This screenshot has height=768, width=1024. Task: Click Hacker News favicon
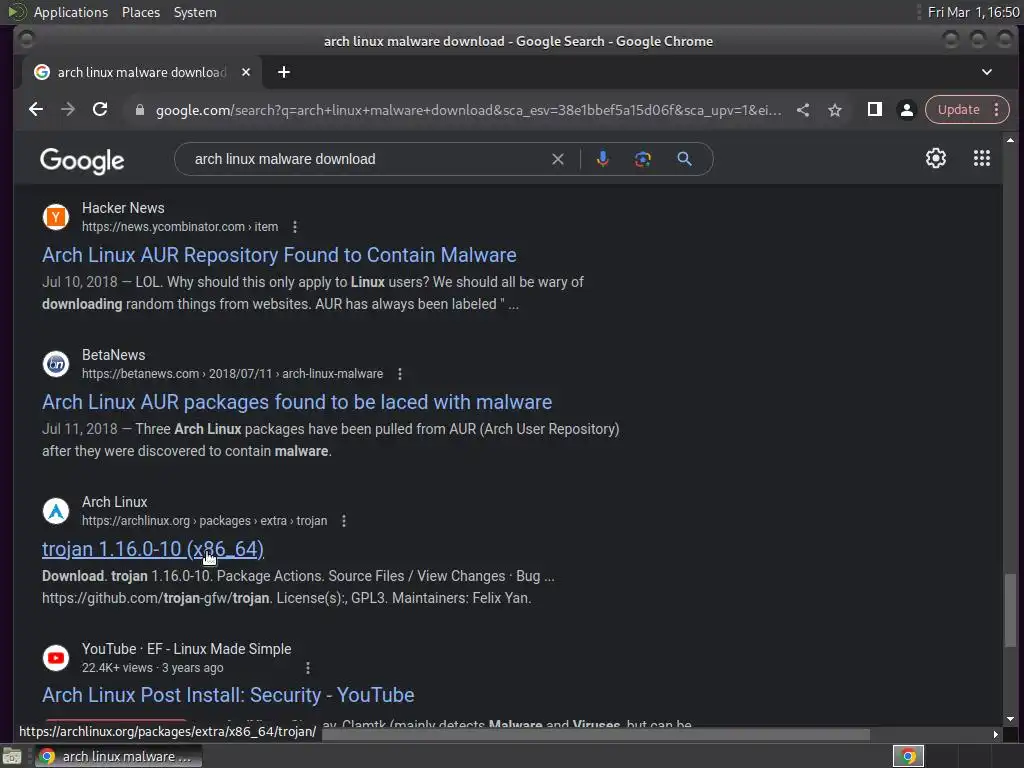click(x=56, y=217)
